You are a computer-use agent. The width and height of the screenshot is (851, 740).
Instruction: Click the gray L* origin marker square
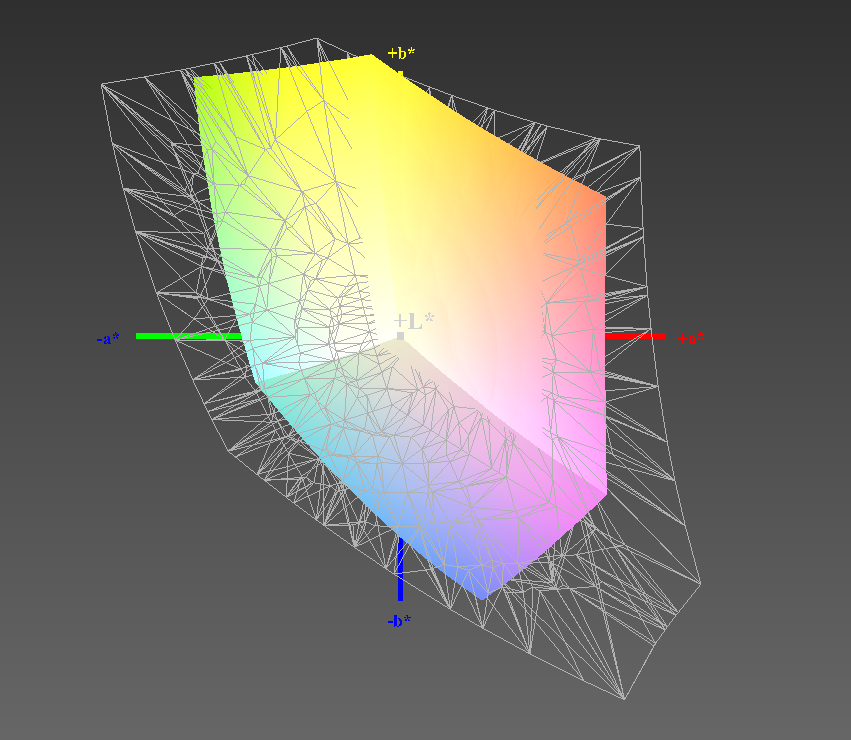(x=401, y=336)
